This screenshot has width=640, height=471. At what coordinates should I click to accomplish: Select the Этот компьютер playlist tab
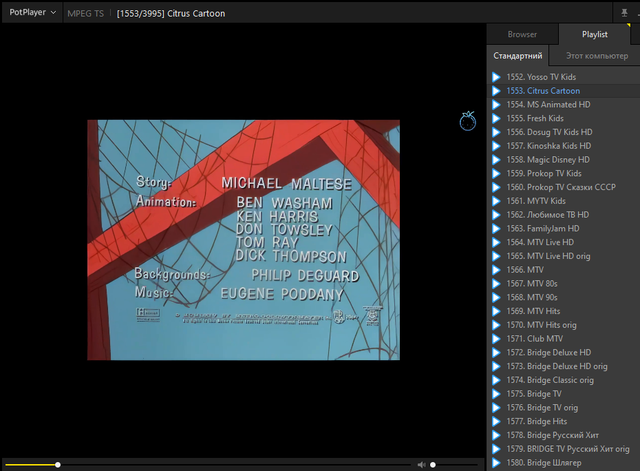pyautogui.click(x=596, y=56)
